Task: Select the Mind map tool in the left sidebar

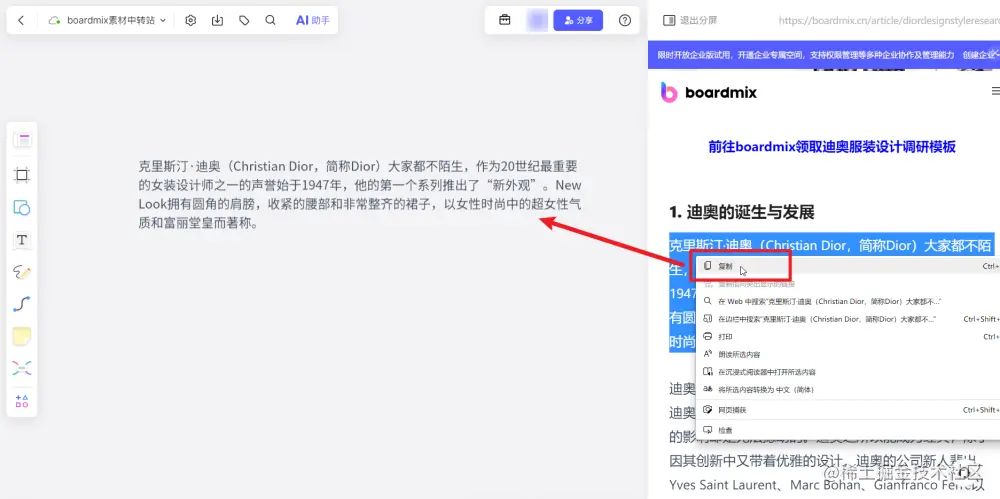Action: pos(22,368)
